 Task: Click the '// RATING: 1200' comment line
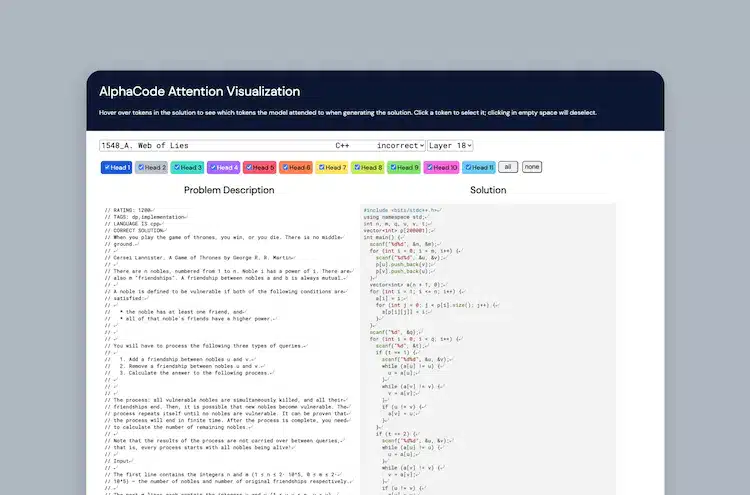click(x=130, y=210)
